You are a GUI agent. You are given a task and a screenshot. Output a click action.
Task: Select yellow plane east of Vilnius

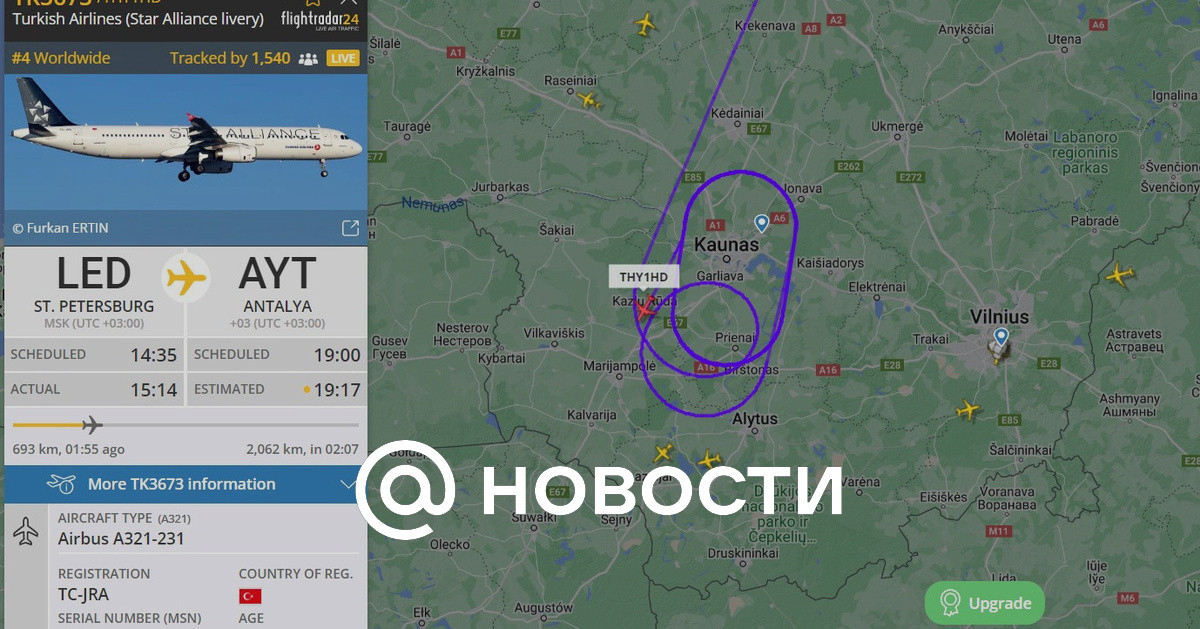click(x=1119, y=274)
